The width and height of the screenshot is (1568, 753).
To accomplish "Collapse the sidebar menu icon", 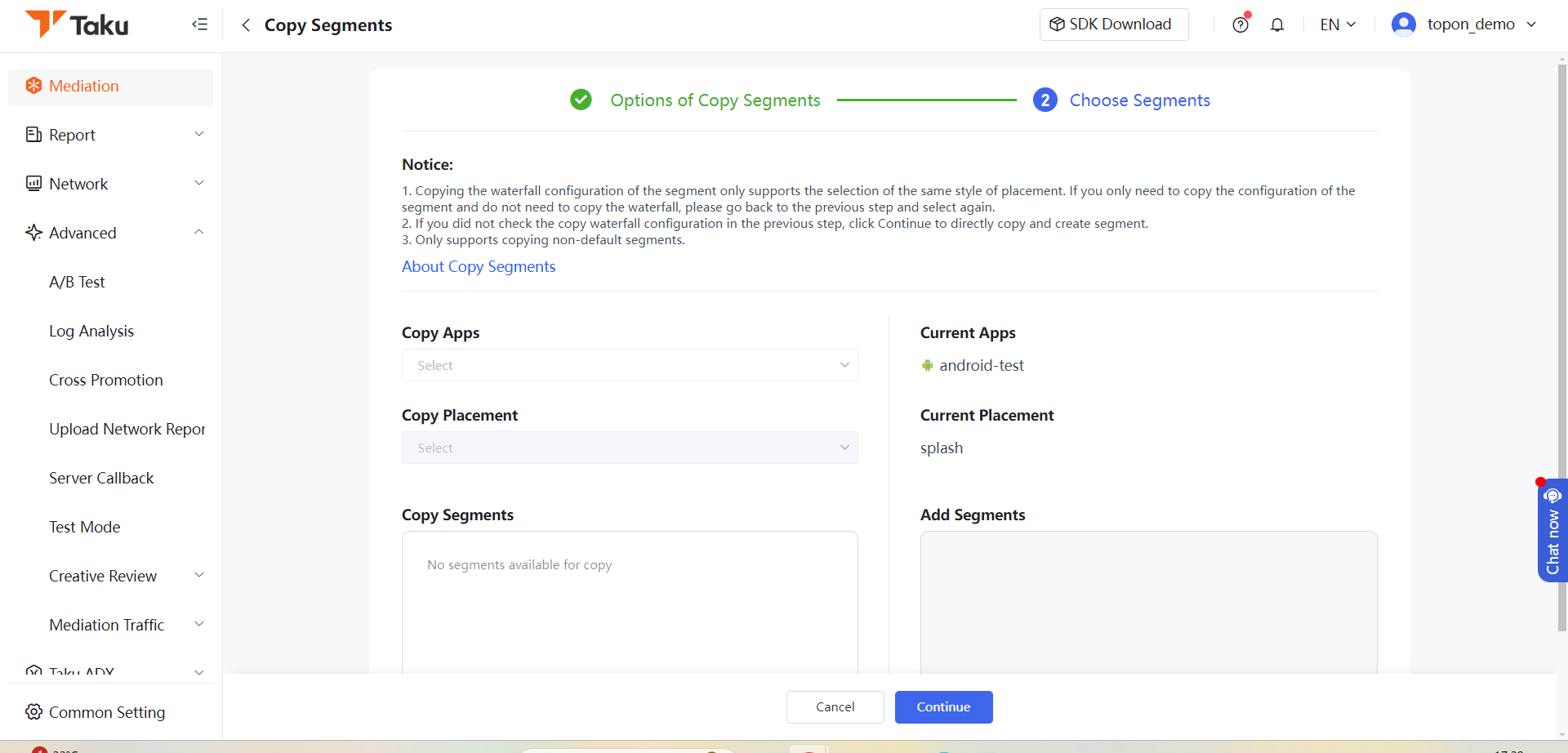I will point(200,25).
